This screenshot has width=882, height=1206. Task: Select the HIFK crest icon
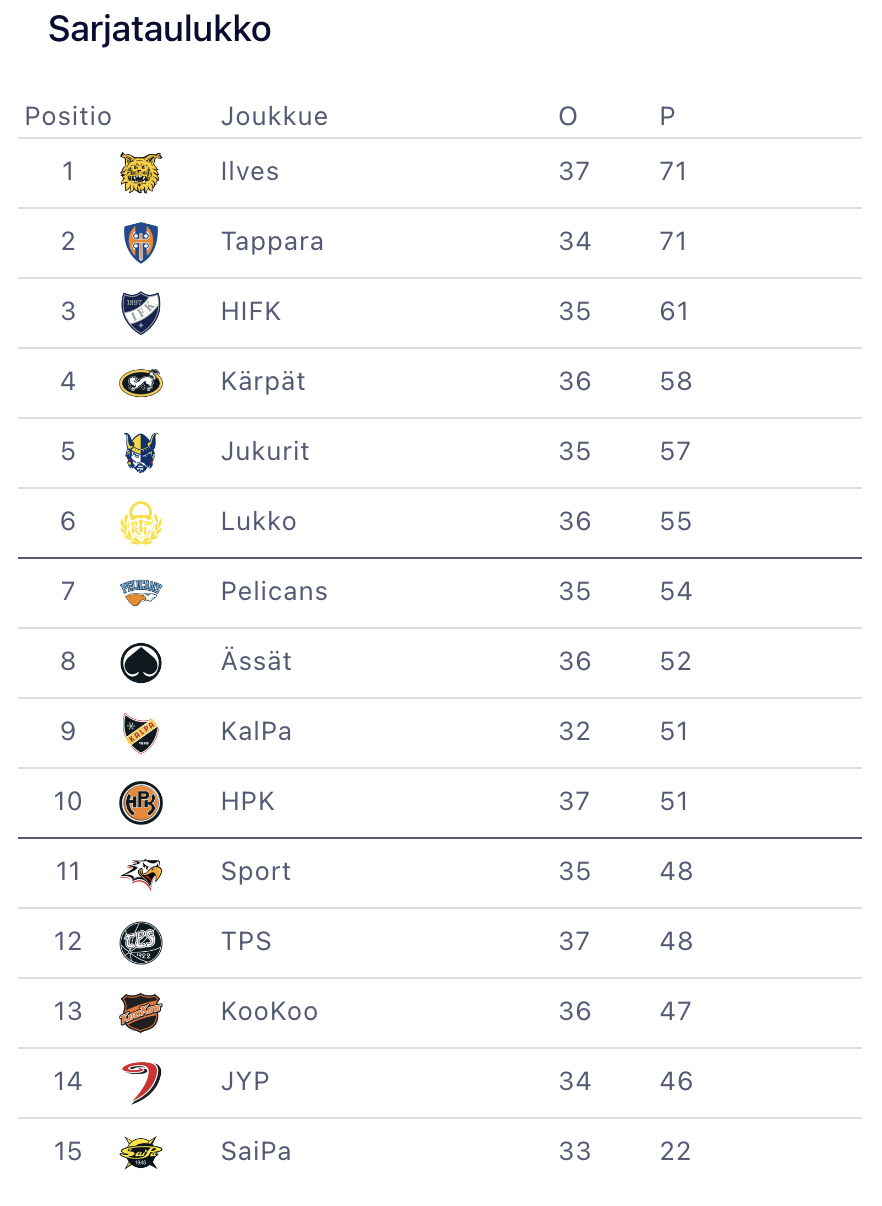tap(140, 312)
